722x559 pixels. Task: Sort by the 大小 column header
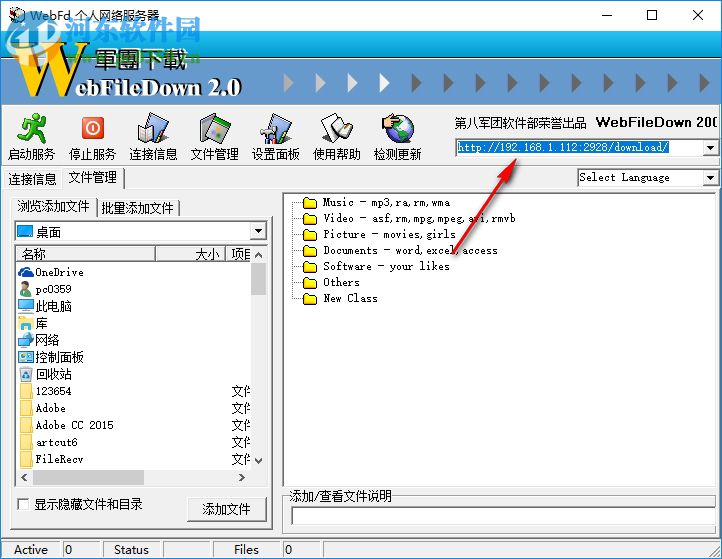pyautogui.click(x=190, y=254)
